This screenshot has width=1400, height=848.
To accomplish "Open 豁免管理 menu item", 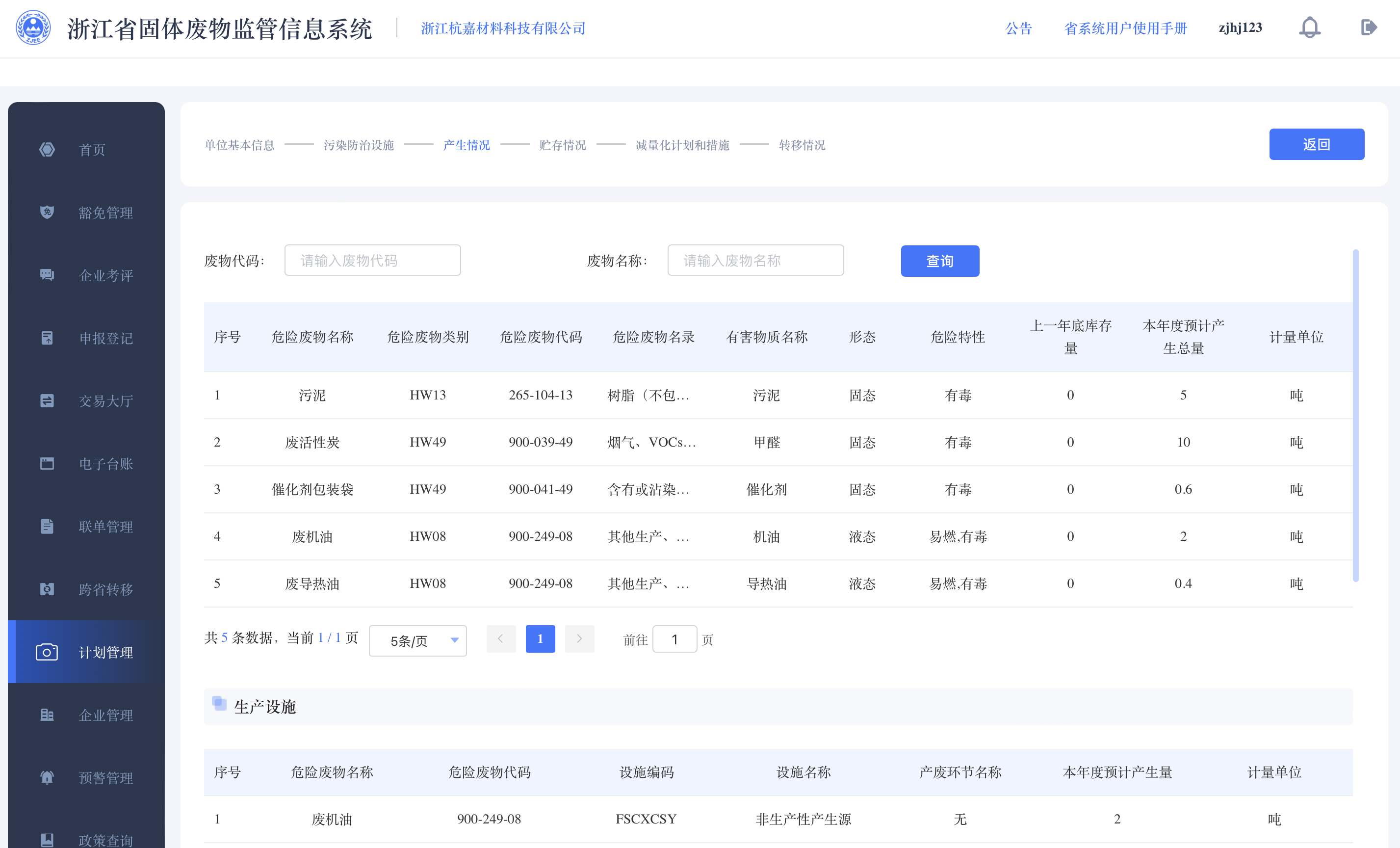I will click(105, 212).
